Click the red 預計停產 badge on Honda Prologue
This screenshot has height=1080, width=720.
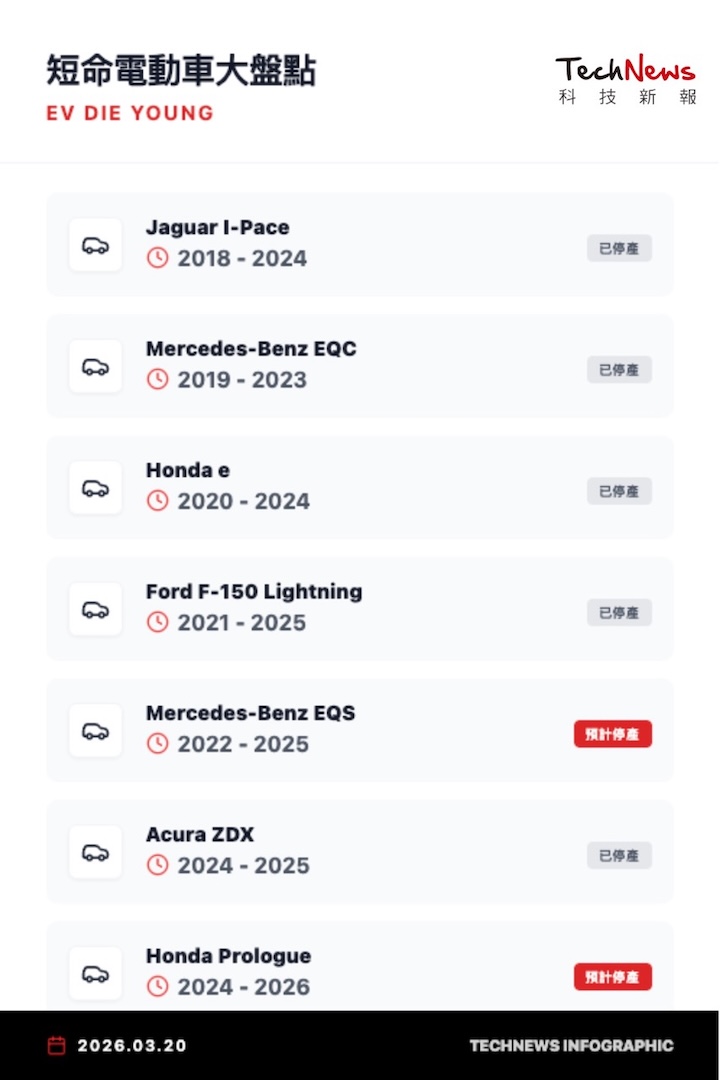tap(612, 977)
